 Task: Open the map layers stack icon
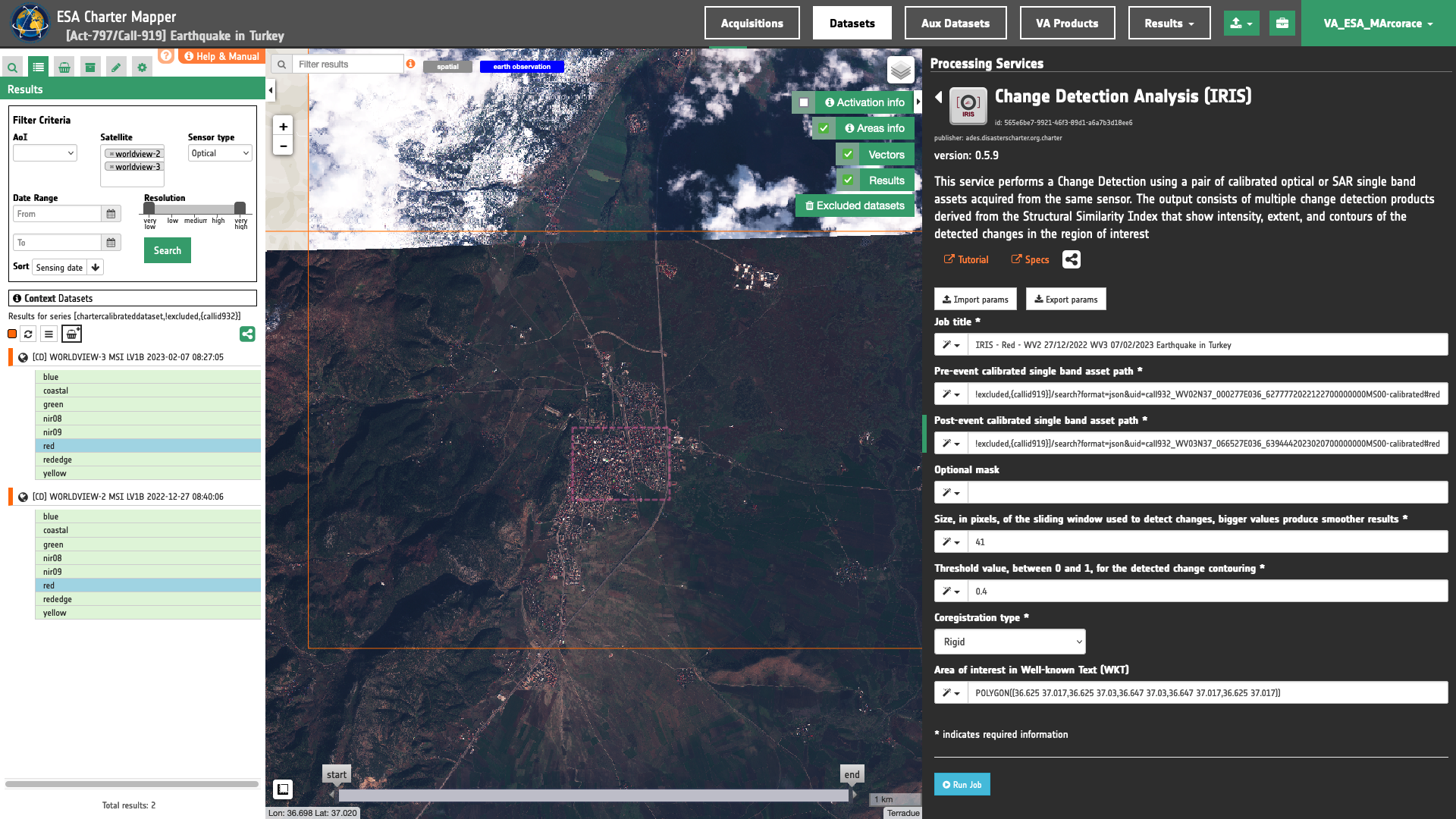[901, 71]
